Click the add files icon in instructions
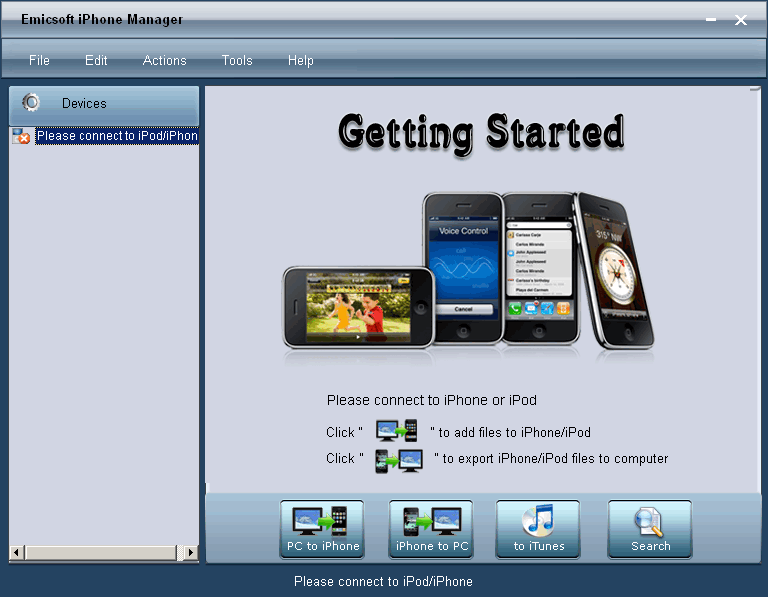Image resolution: width=768 pixels, height=597 pixels. coord(396,431)
